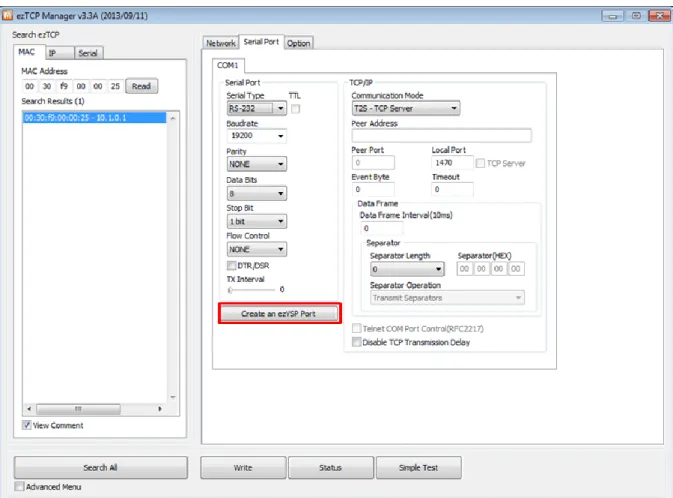Click search results scroll right arrow
The width and height of the screenshot is (673, 498).
[160, 409]
